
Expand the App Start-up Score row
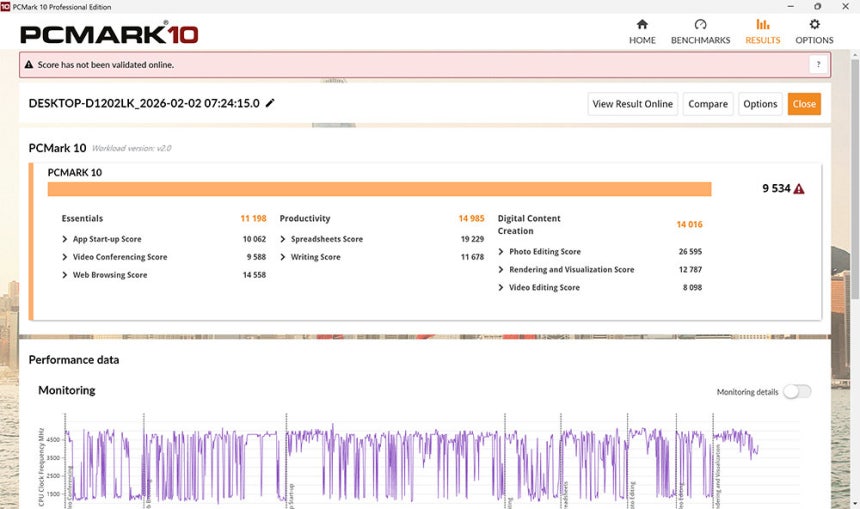pyautogui.click(x=66, y=240)
